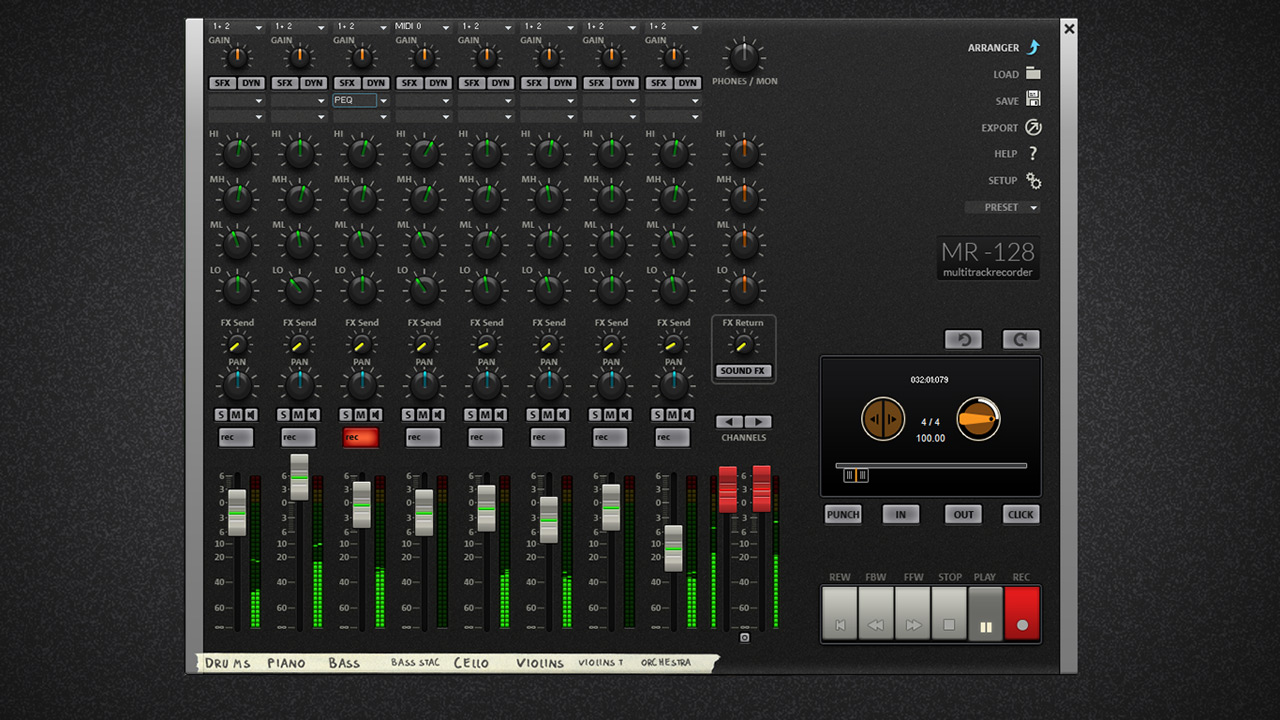Open input dropdown on Orchestra channel

point(673,27)
